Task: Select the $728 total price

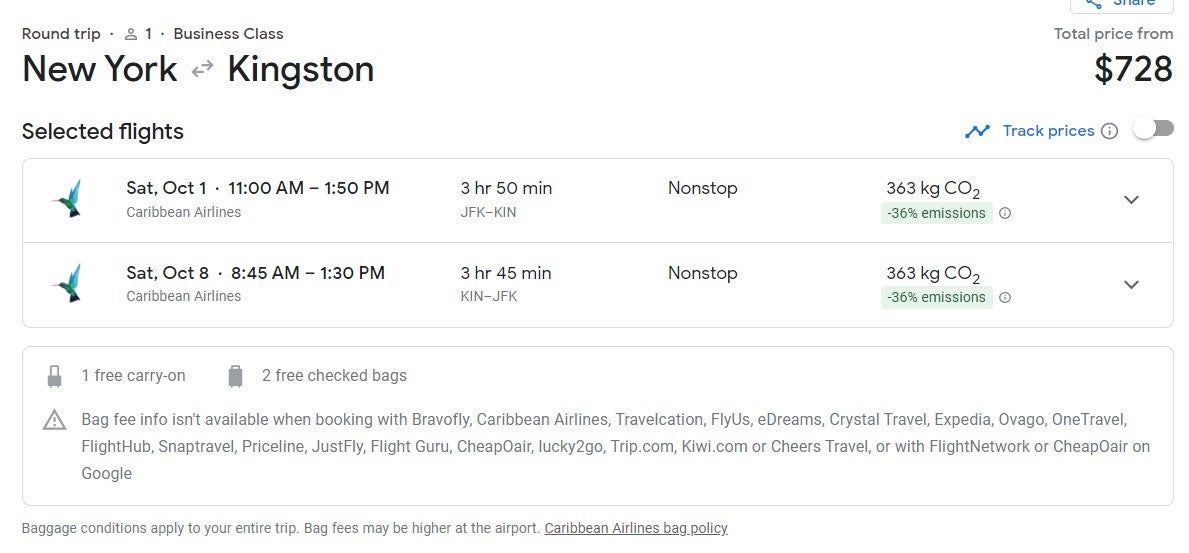Action: tap(1133, 69)
